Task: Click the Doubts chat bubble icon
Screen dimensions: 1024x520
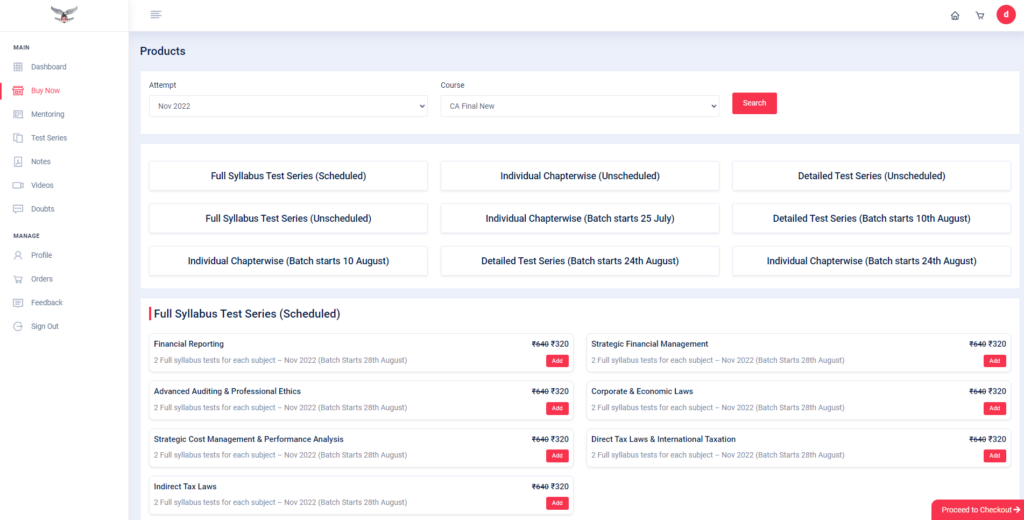Action: pyautogui.click(x=18, y=209)
